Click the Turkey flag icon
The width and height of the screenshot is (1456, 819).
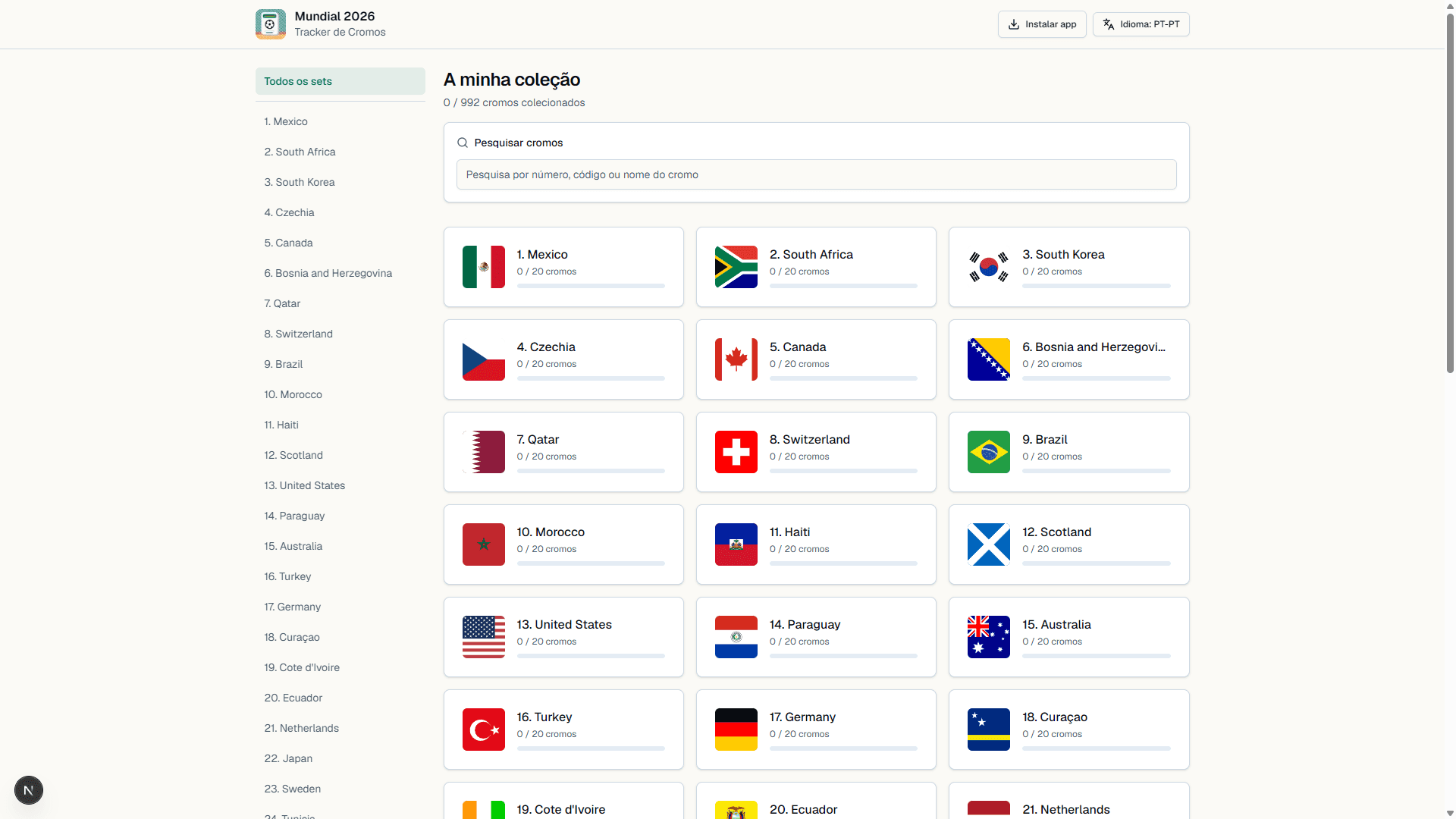(484, 730)
